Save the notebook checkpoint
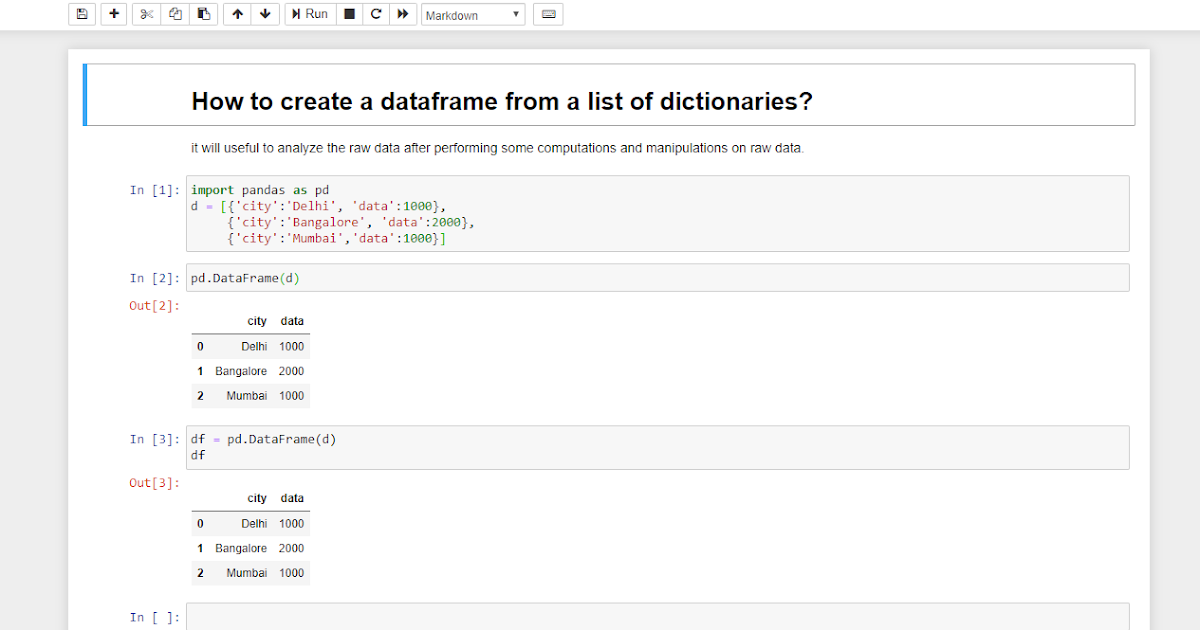 coord(81,13)
